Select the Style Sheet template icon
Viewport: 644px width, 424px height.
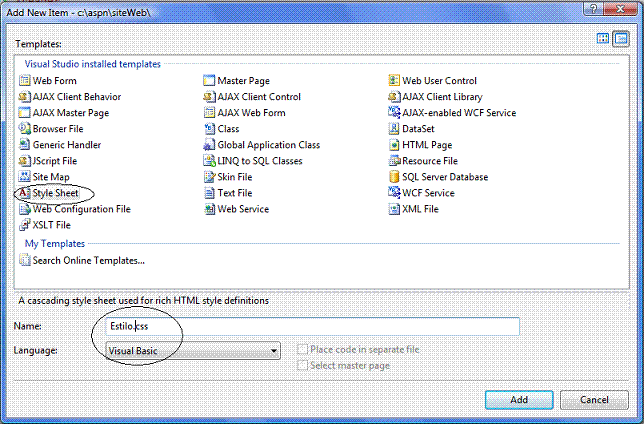(x=25, y=193)
